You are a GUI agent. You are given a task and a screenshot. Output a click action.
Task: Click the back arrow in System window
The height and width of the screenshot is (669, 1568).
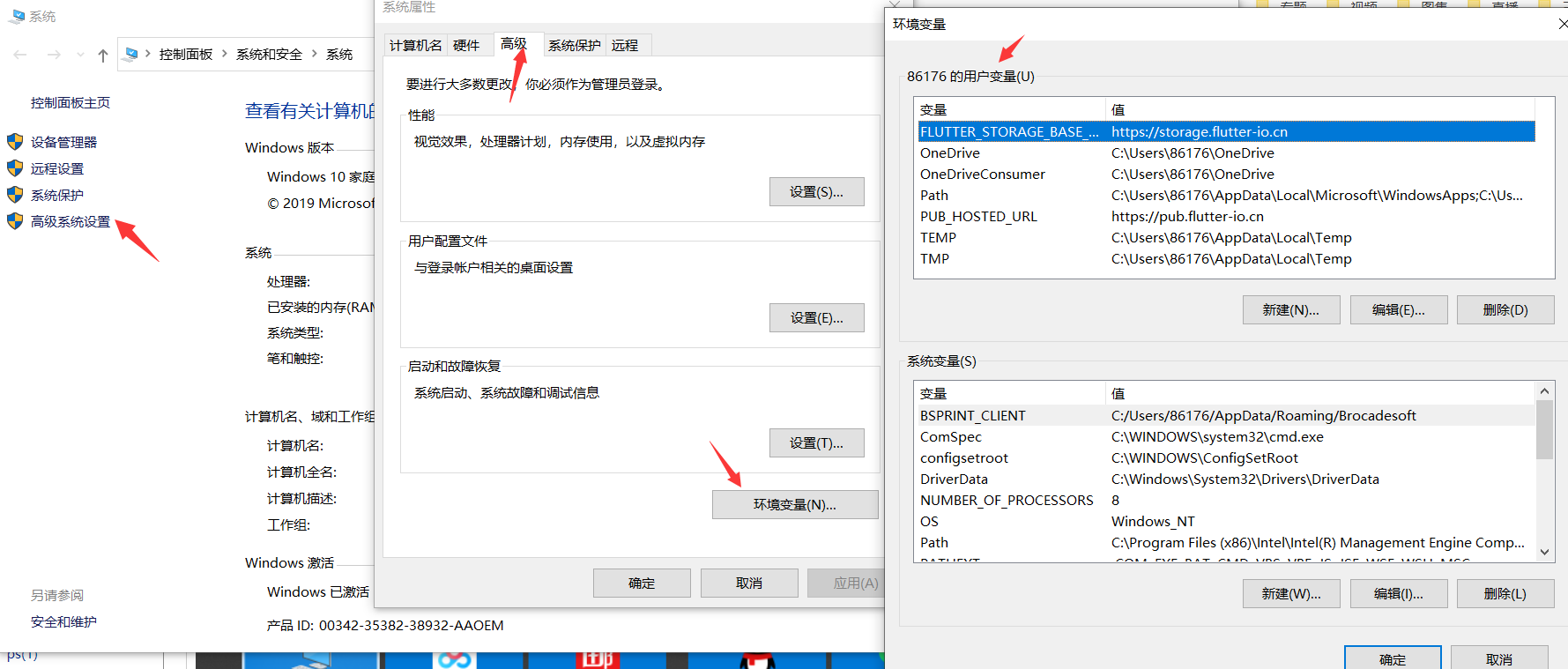point(20,55)
